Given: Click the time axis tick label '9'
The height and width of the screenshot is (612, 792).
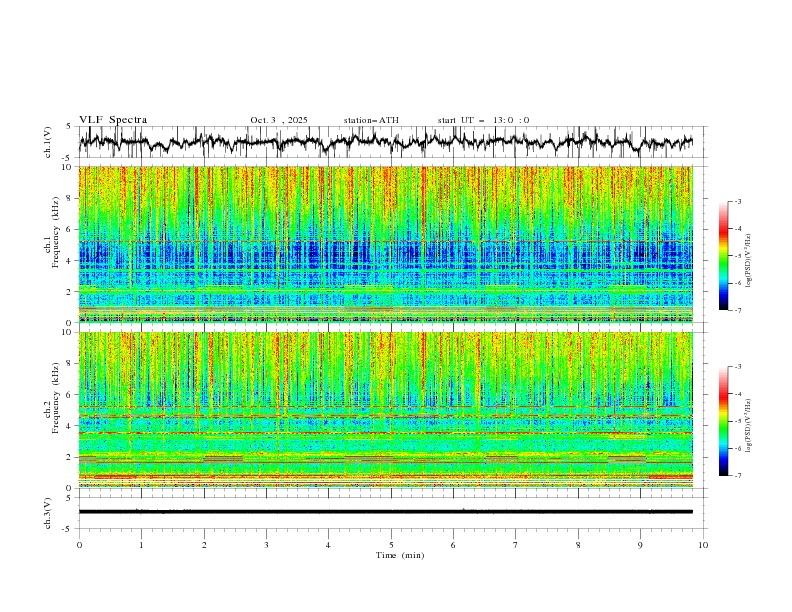Looking at the screenshot, I should coord(640,545).
